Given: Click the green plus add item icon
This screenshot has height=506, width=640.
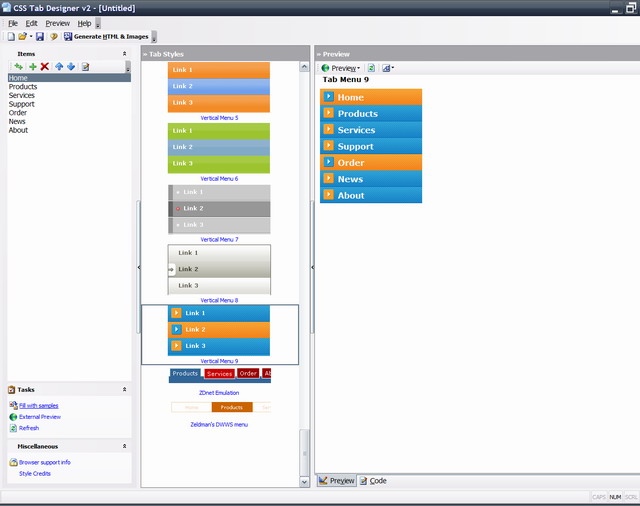Looking at the screenshot, I should tap(32, 67).
